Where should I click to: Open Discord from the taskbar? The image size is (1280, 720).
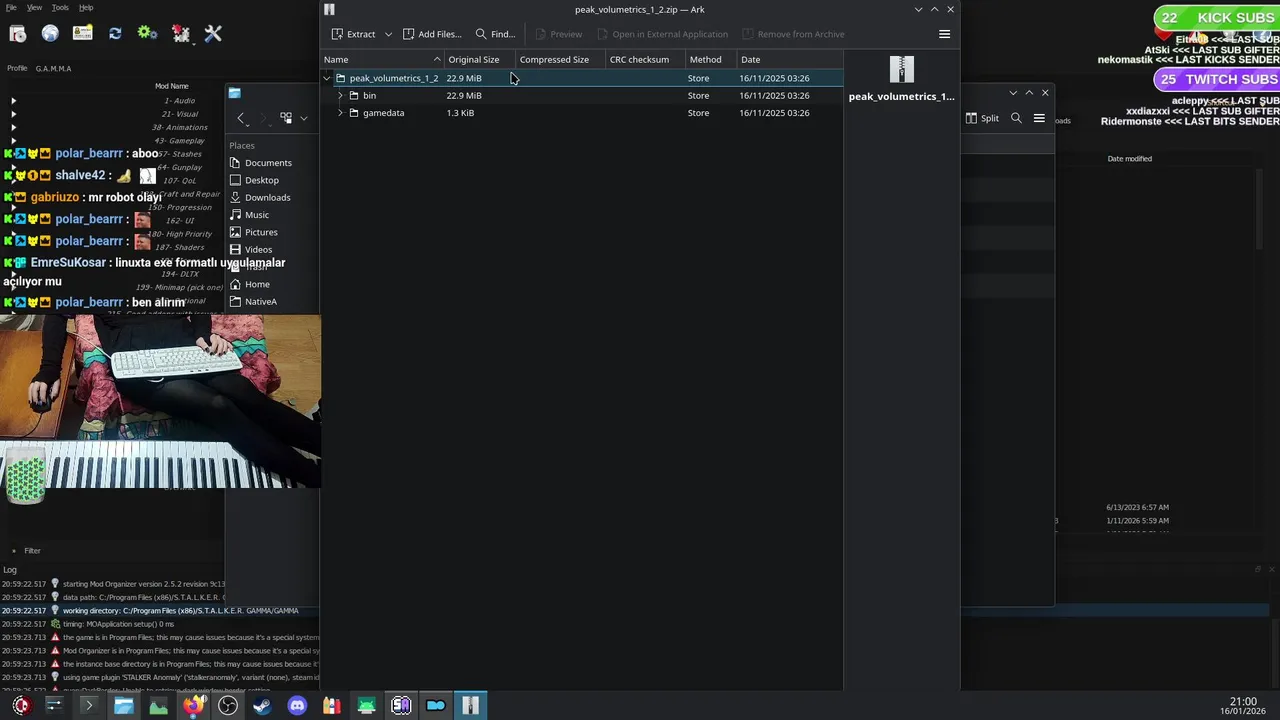297,705
